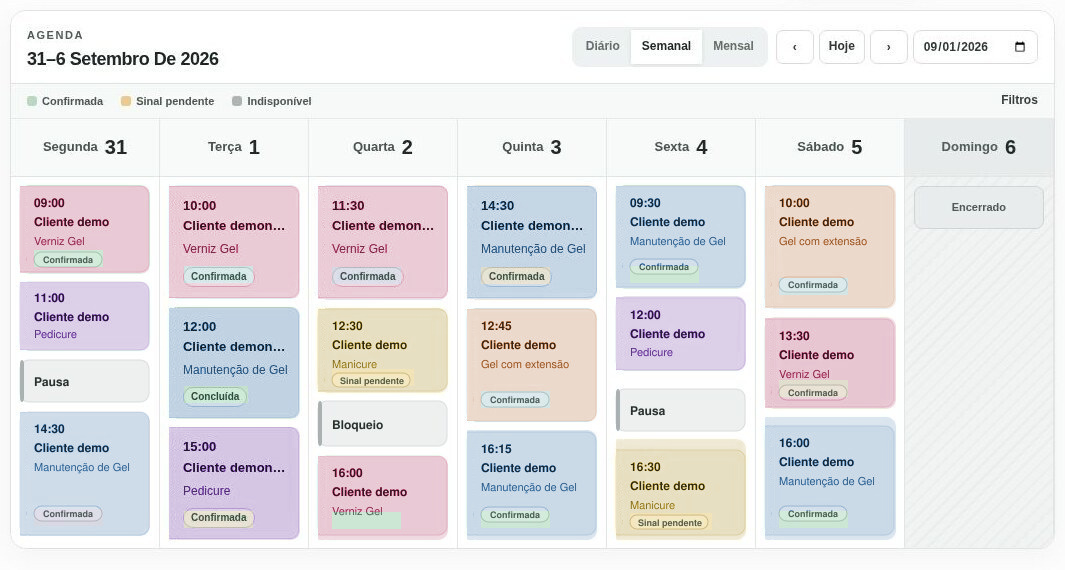1065x570 pixels.
Task: Open Monday 09:00 Verniz Gel appointment
Action: coord(85,229)
